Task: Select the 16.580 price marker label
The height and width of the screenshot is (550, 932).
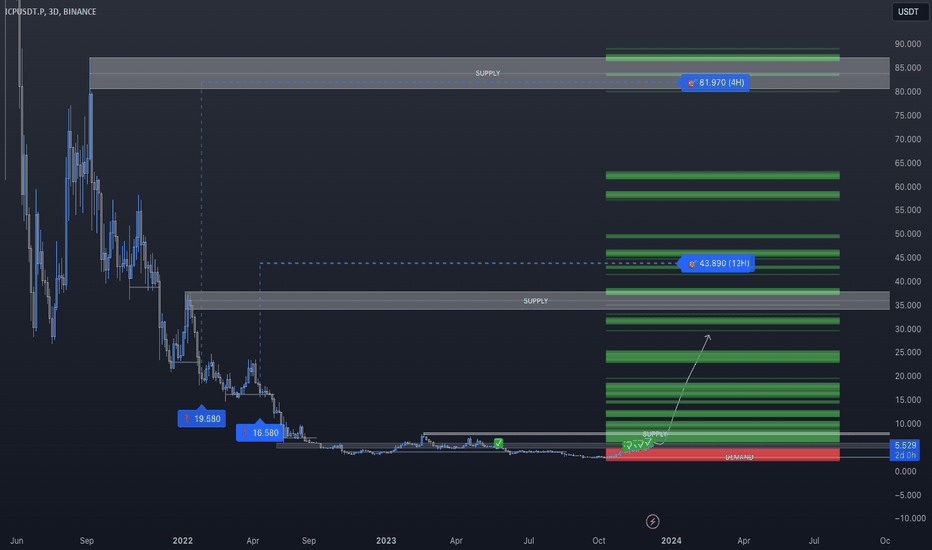Action: [x=260, y=432]
